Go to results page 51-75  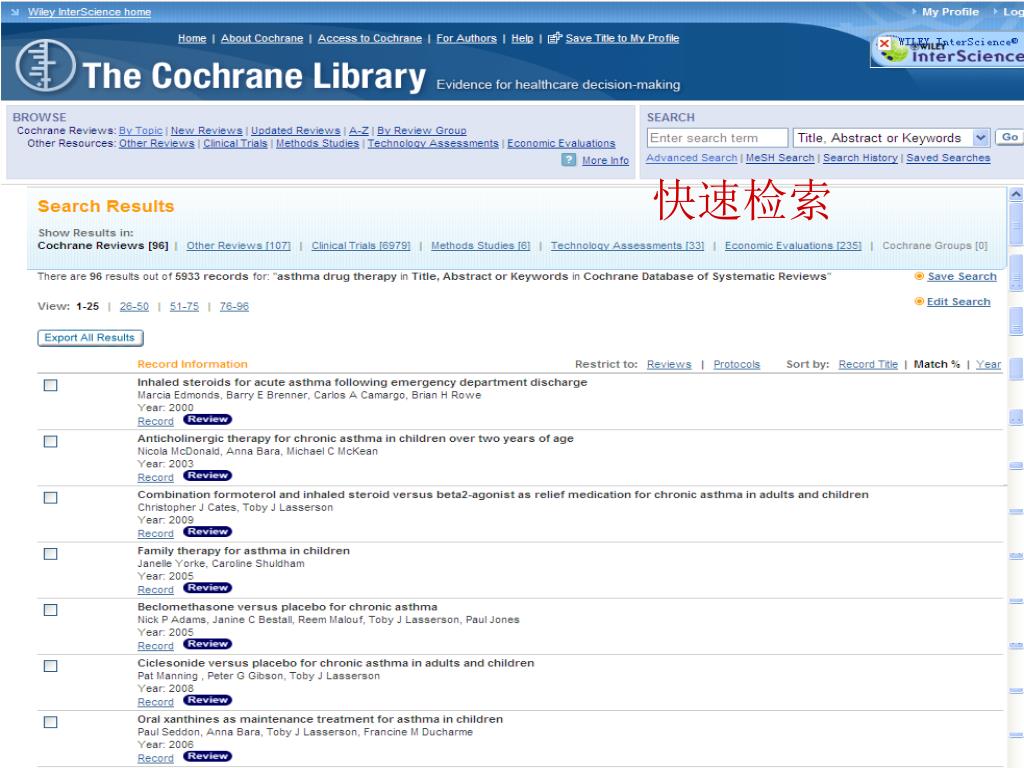tap(184, 306)
